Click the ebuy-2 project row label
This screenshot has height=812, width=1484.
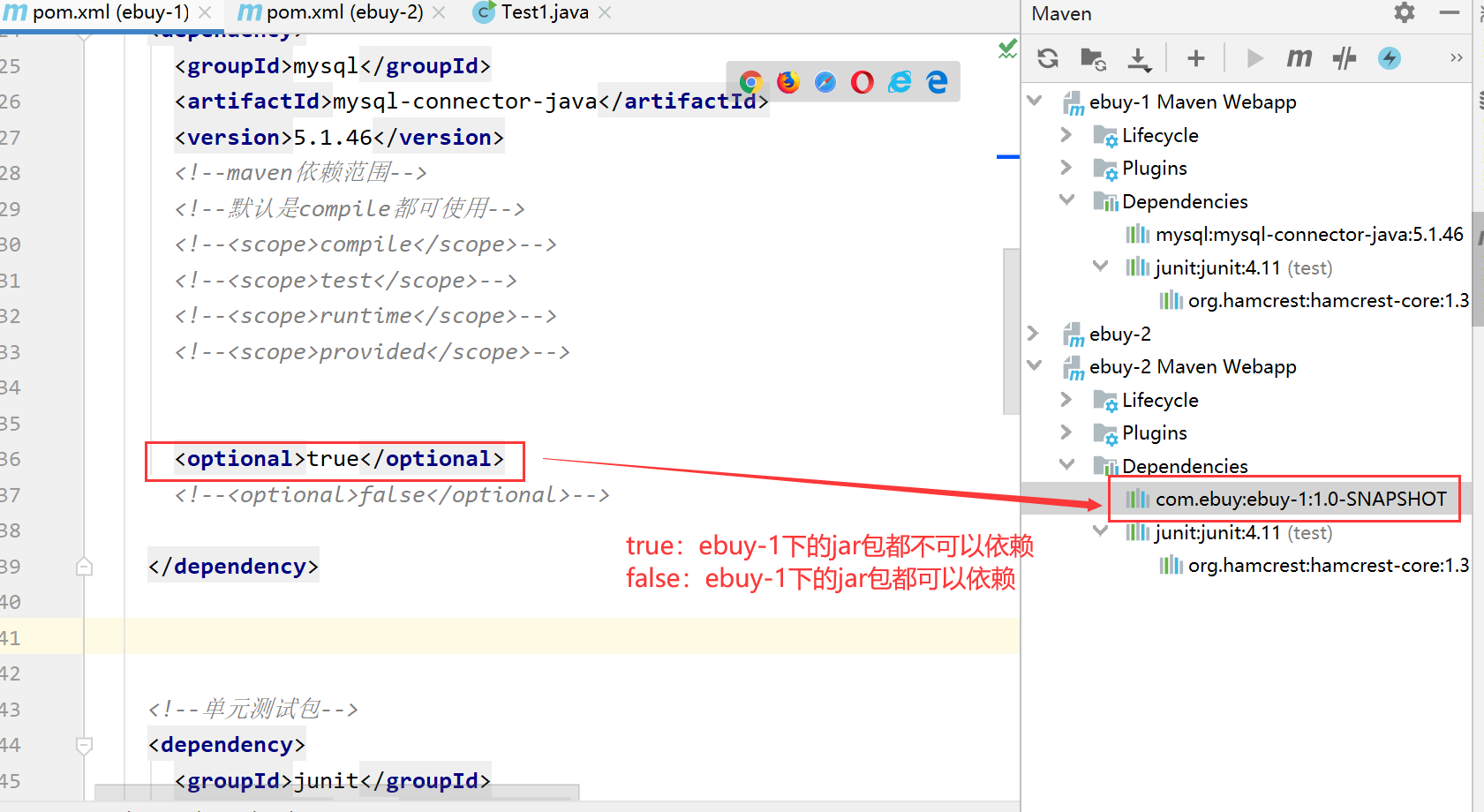click(x=1120, y=334)
